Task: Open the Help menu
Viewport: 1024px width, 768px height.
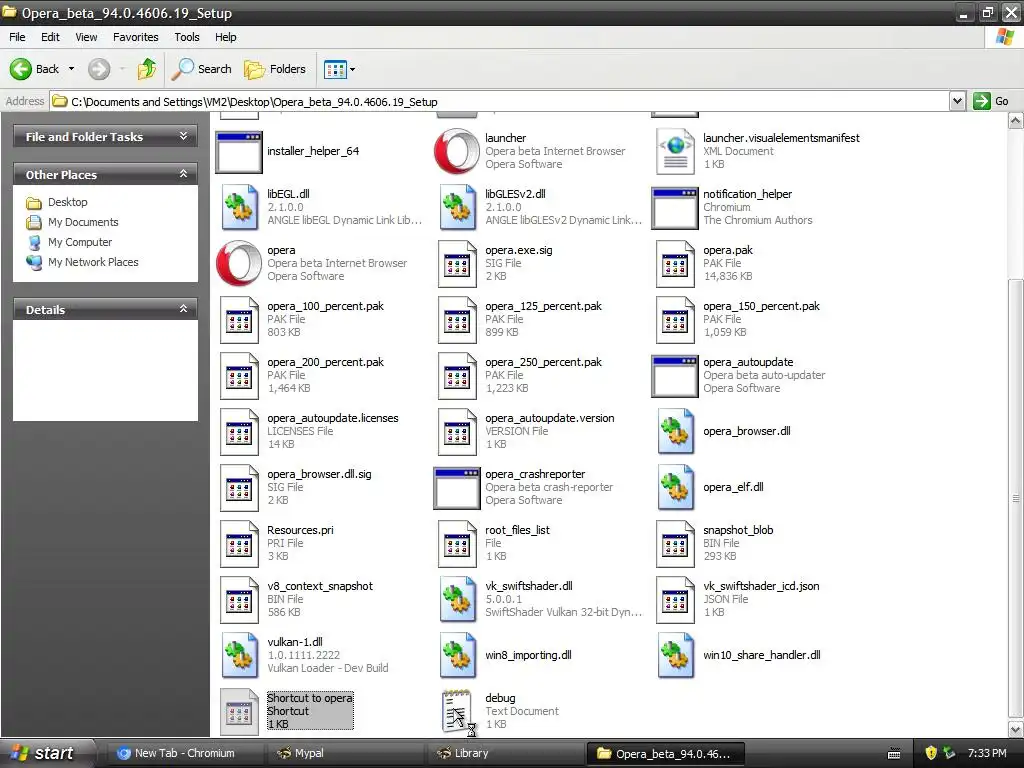Action: click(x=226, y=37)
